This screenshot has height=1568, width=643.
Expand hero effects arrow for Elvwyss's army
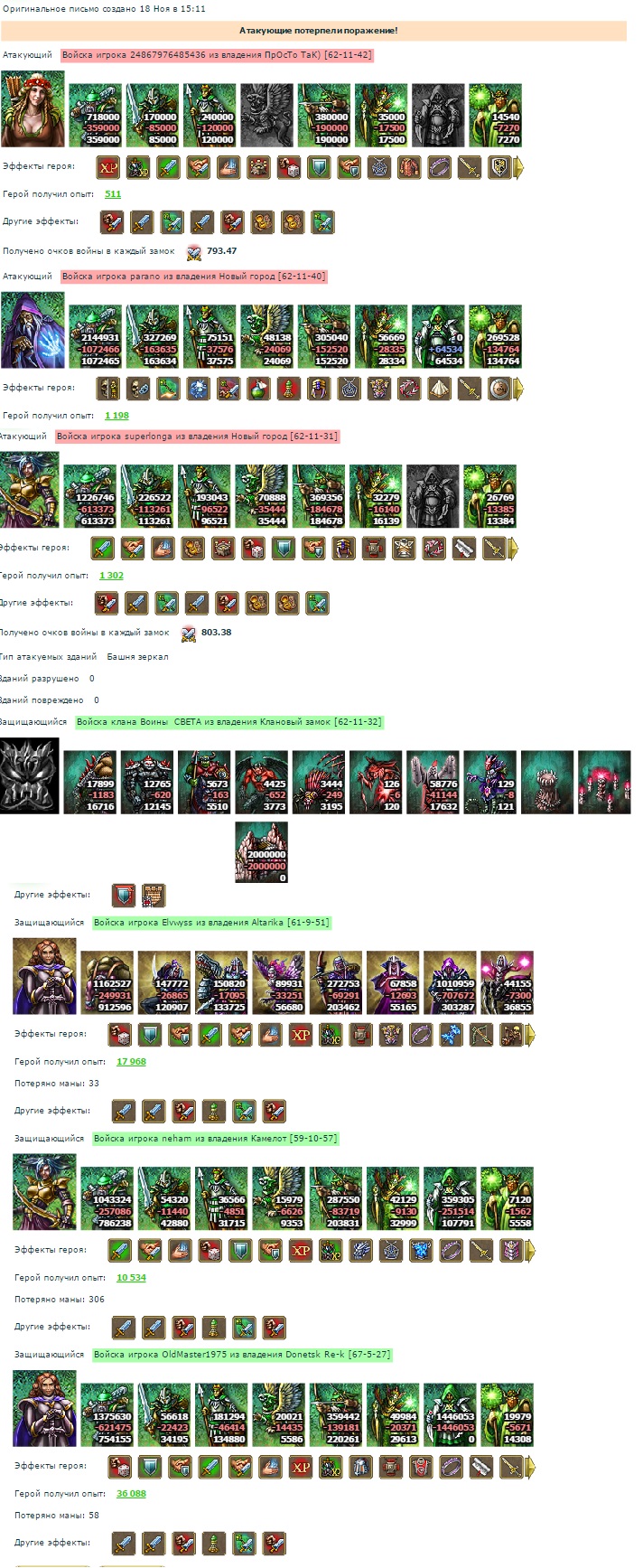point(530,1035)
